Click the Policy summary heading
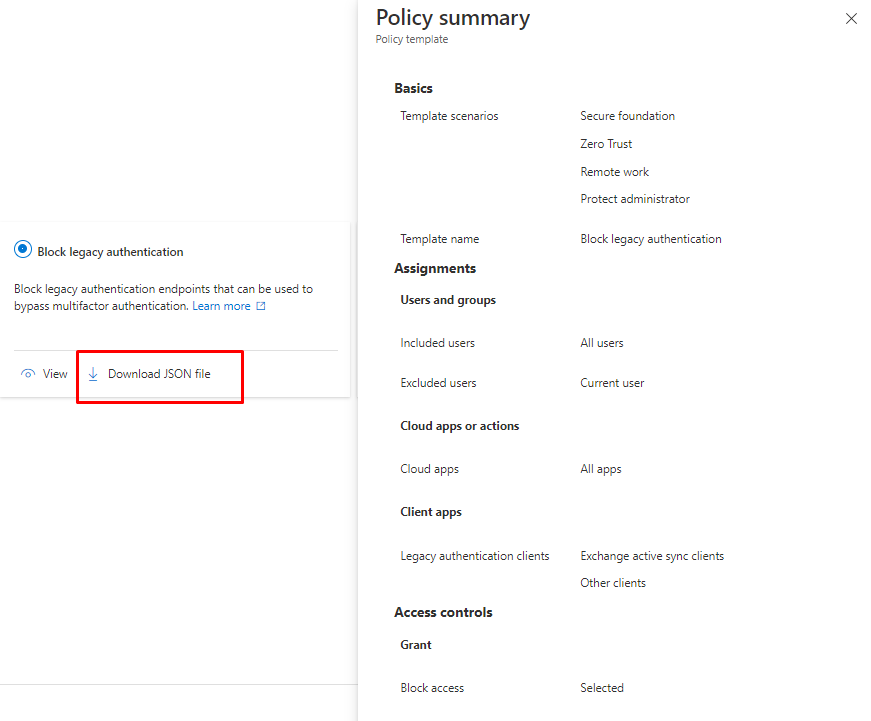 452,18
